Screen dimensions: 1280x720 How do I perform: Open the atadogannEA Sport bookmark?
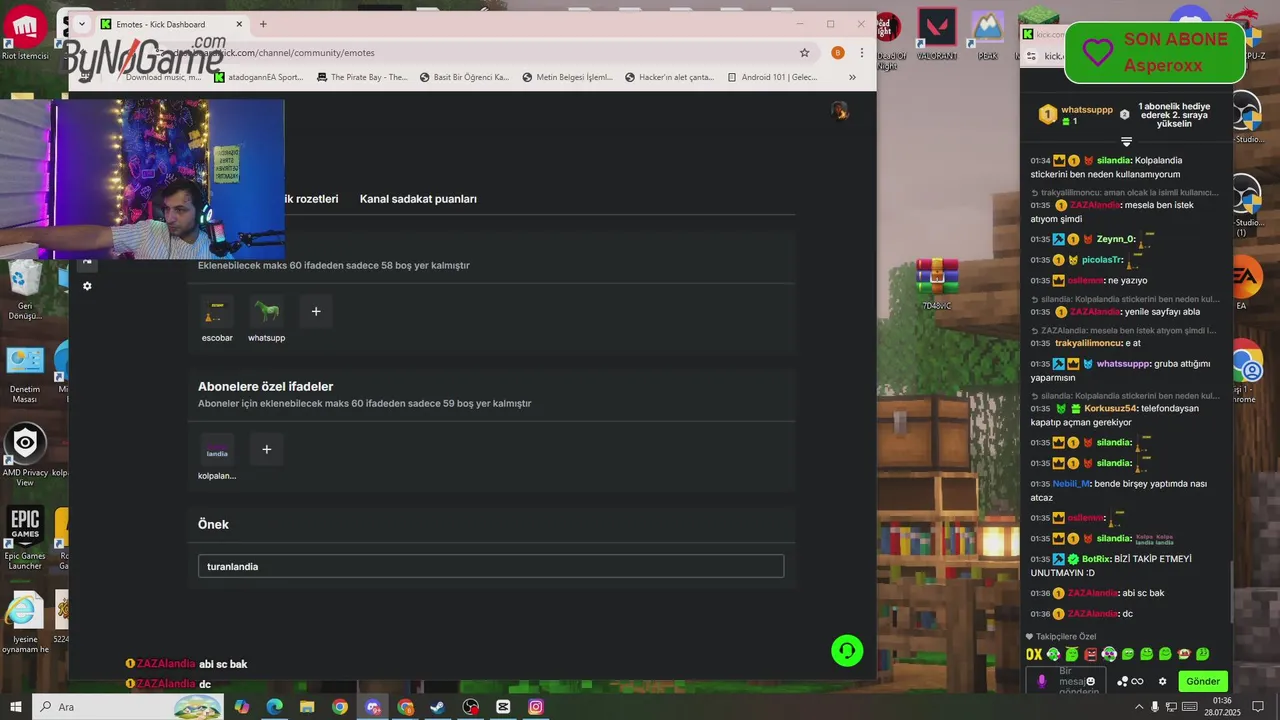259,77
